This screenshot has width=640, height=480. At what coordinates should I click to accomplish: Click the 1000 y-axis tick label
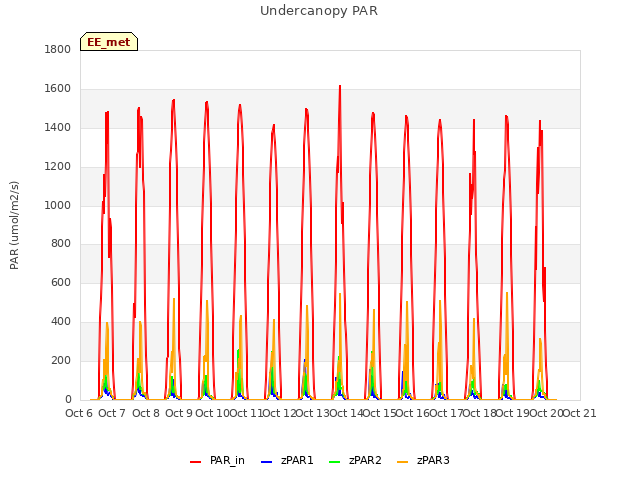pos(58,205)
